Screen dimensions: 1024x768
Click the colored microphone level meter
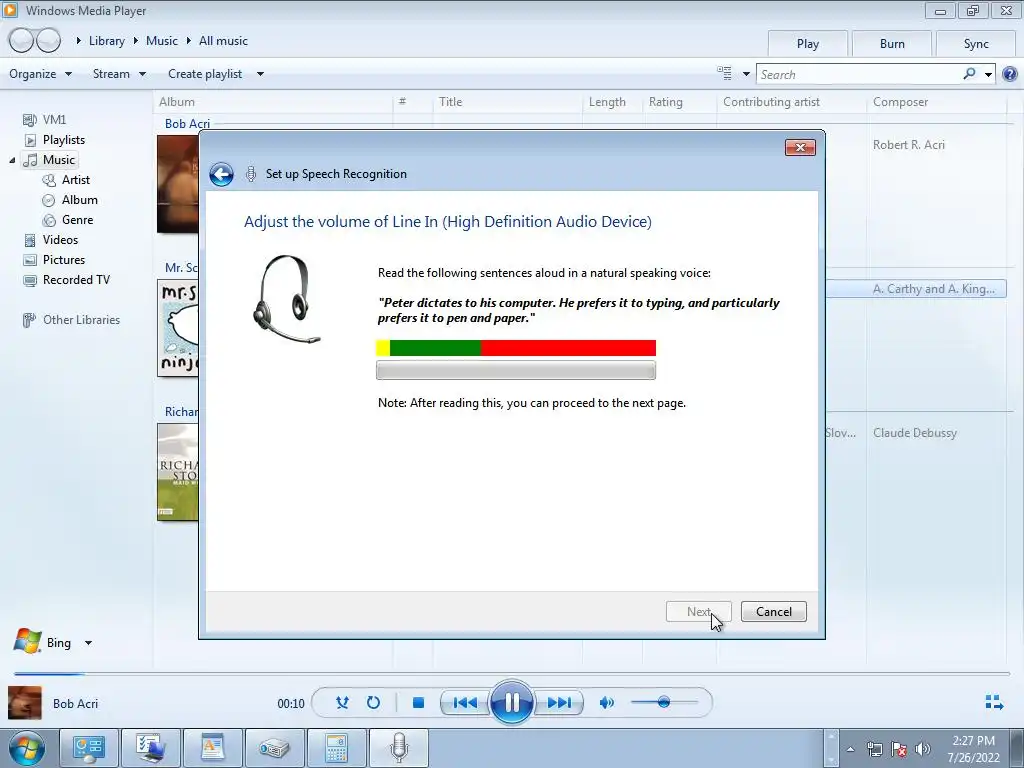516,348
